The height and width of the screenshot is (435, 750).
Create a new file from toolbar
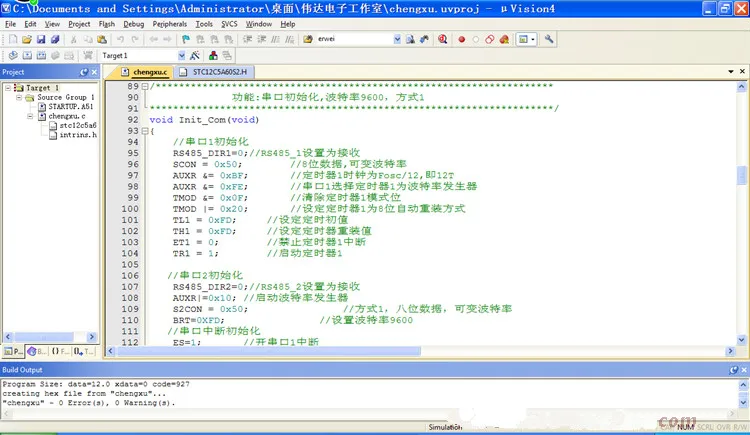(13, 39)
